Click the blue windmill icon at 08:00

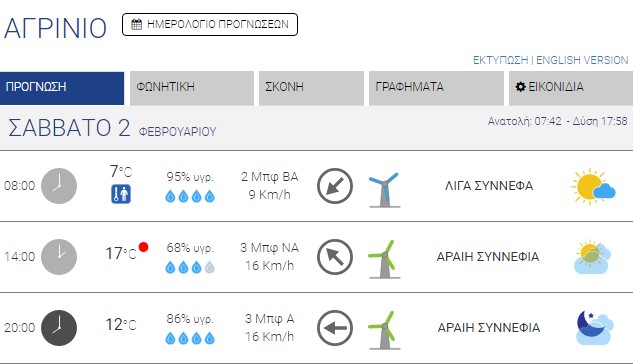coord(384,190)
